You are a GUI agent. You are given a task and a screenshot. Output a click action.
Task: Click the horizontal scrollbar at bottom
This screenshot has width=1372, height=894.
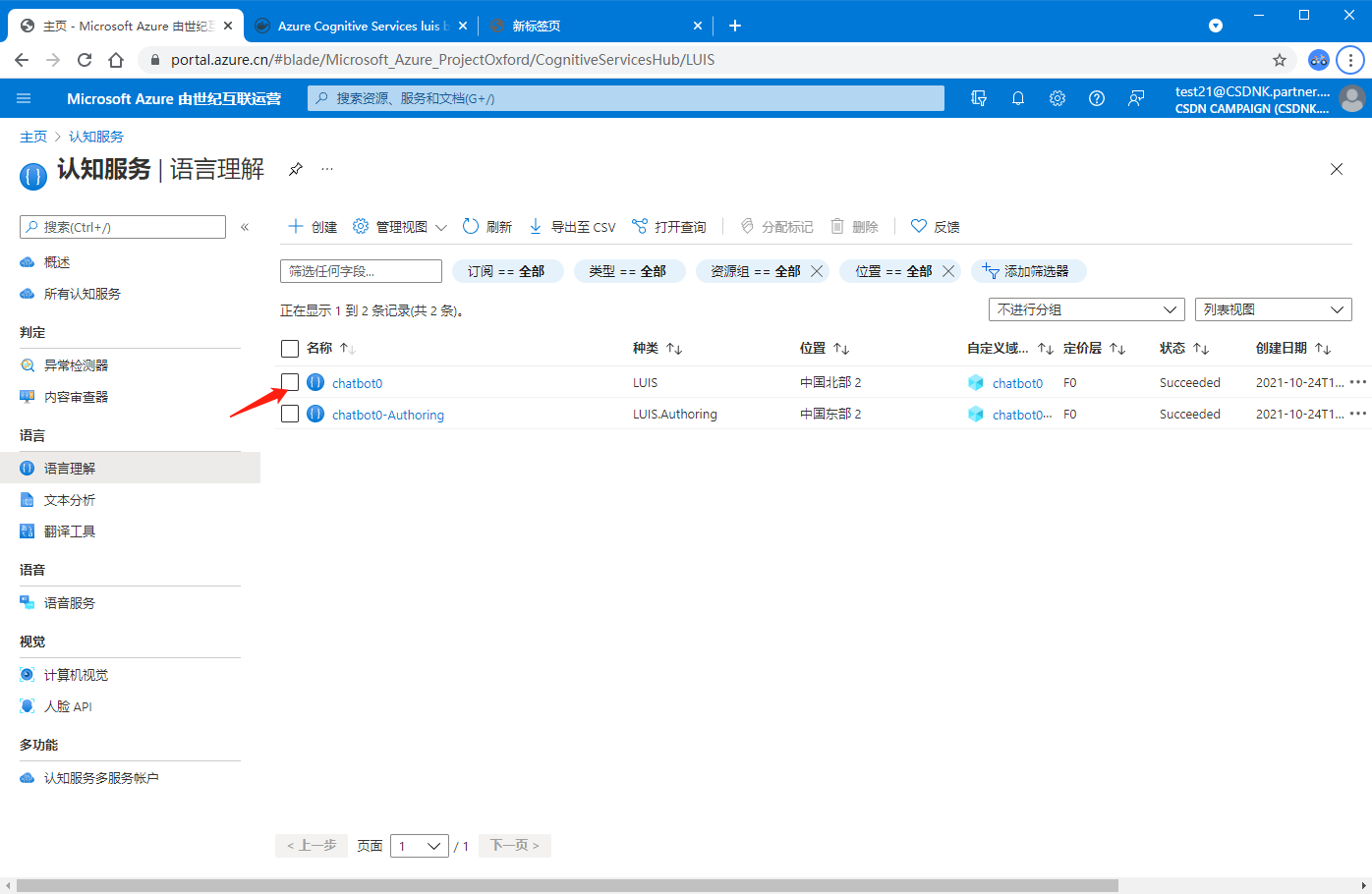coord(567,885)
